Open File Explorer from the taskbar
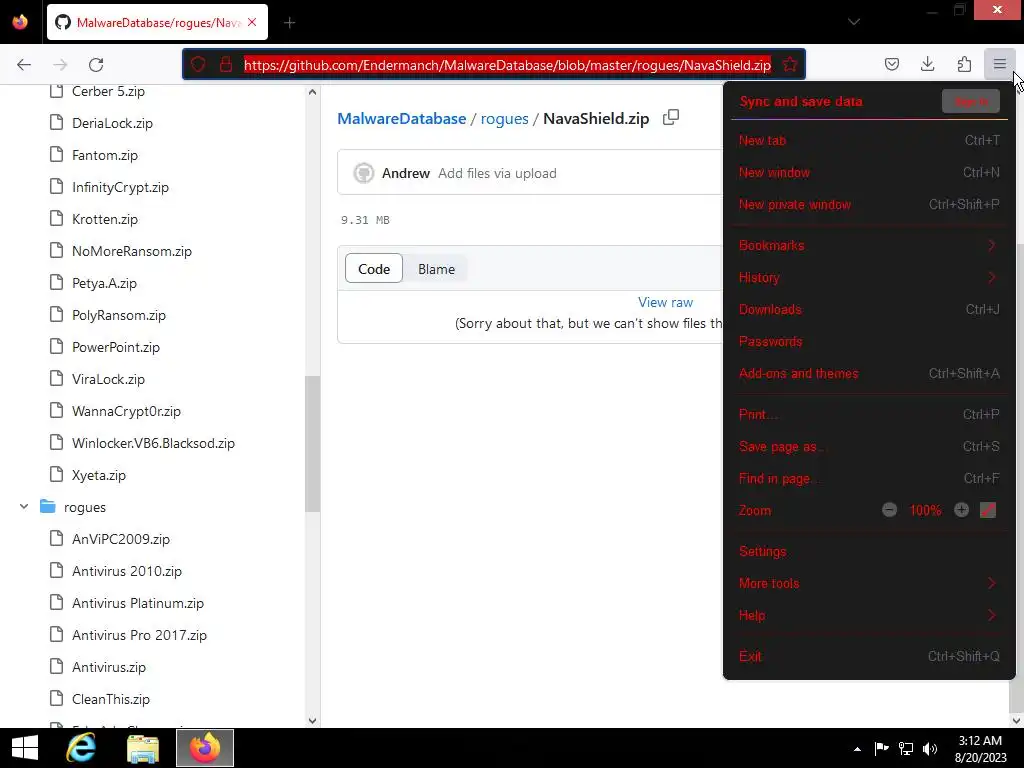Screen dimensions: 1024x768 tap(142, 748)
